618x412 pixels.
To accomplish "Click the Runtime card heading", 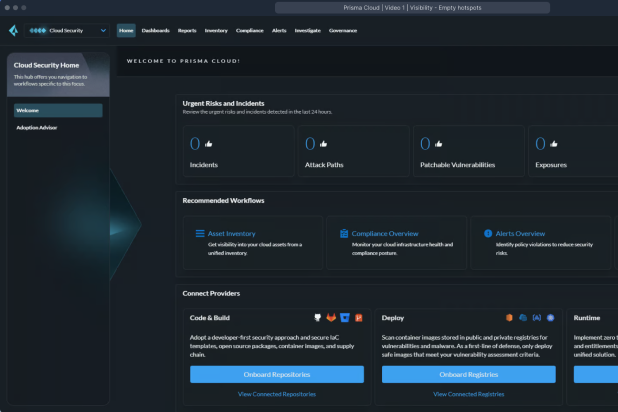I will point(587,318).
